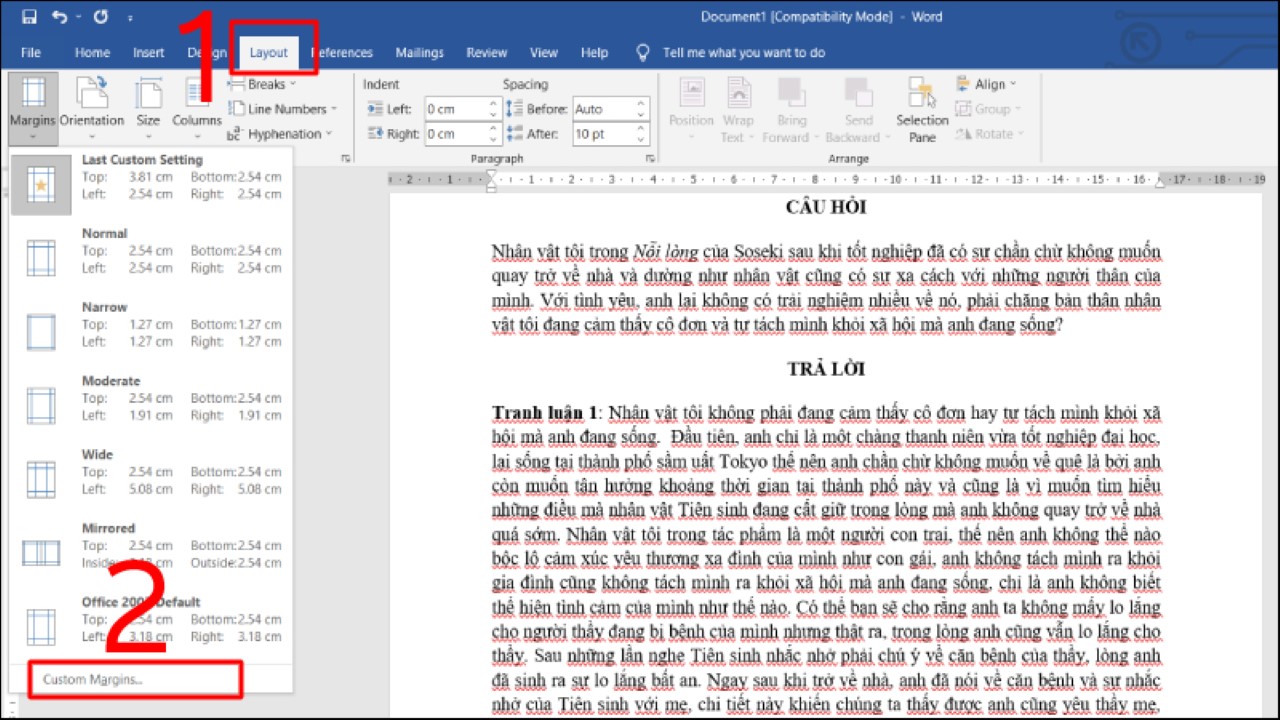Select the Narrow margin preset
Image resolution: width=1280 pixels, height=720 pixels.
click(x=150, y=324)
